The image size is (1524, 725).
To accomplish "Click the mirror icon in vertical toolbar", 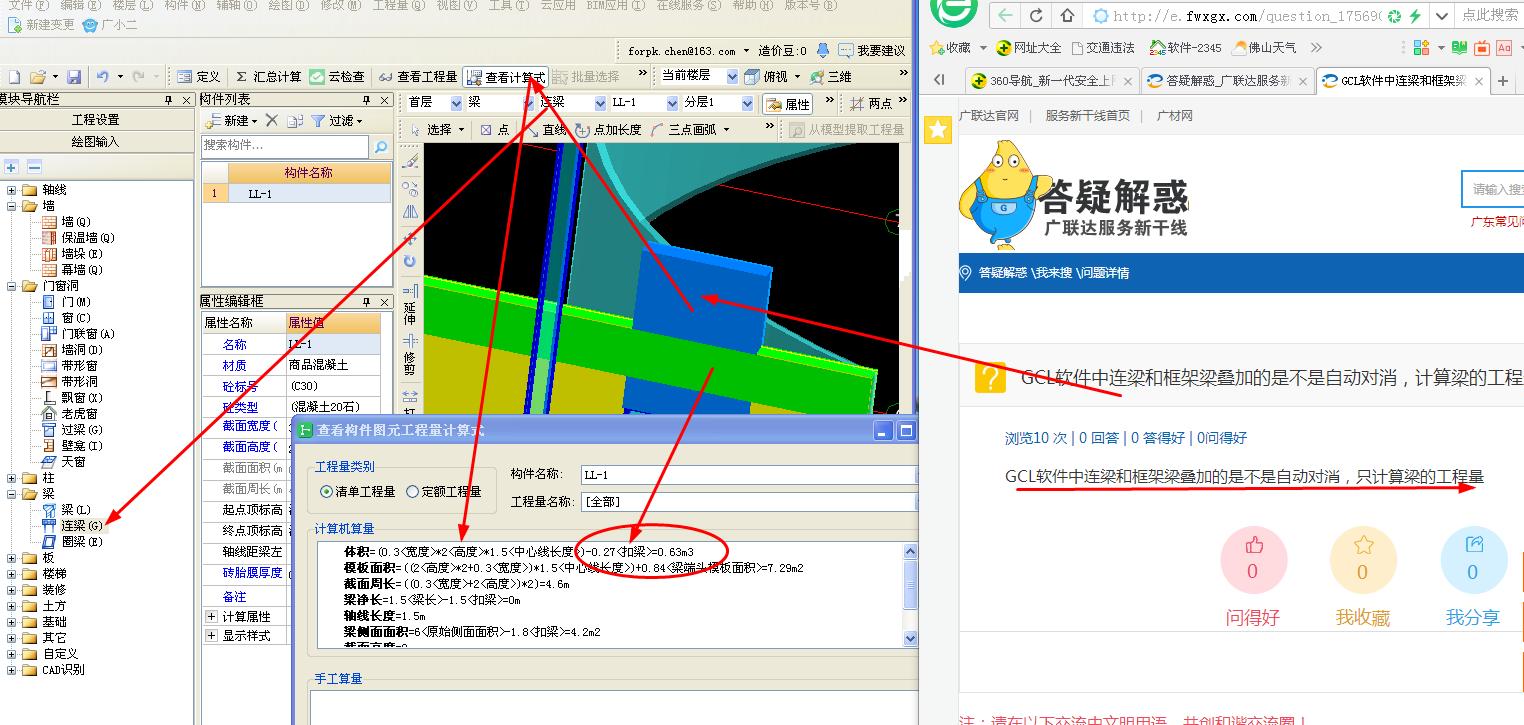I will tap(410, 212).
